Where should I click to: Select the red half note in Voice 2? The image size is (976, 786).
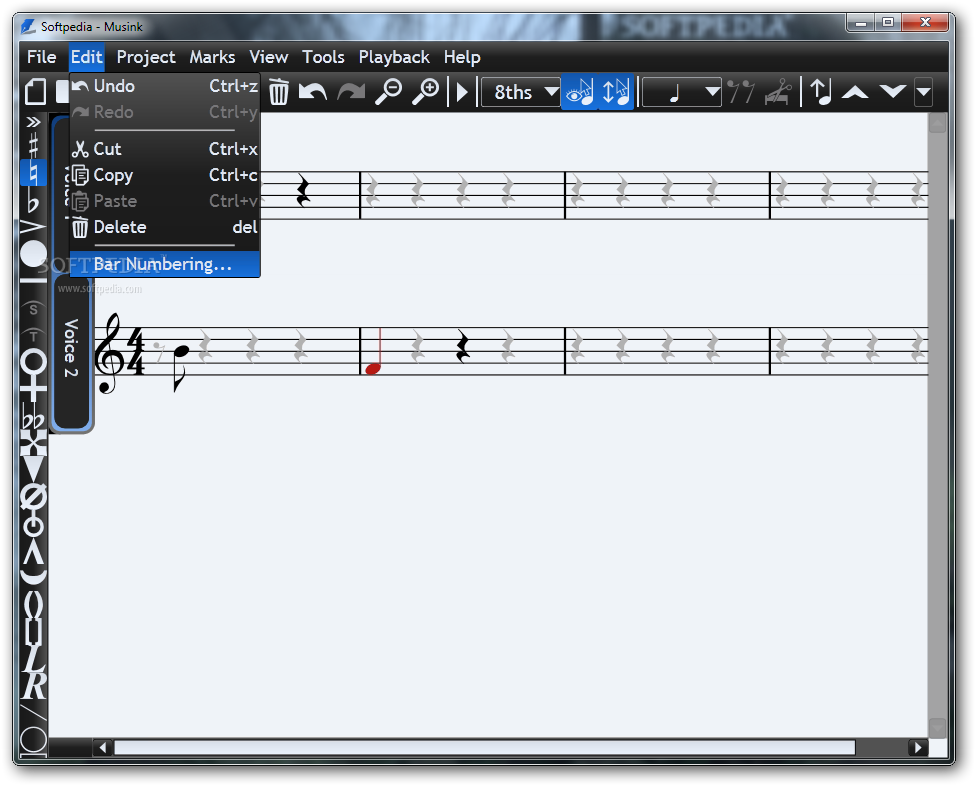(x=374, y=352)
